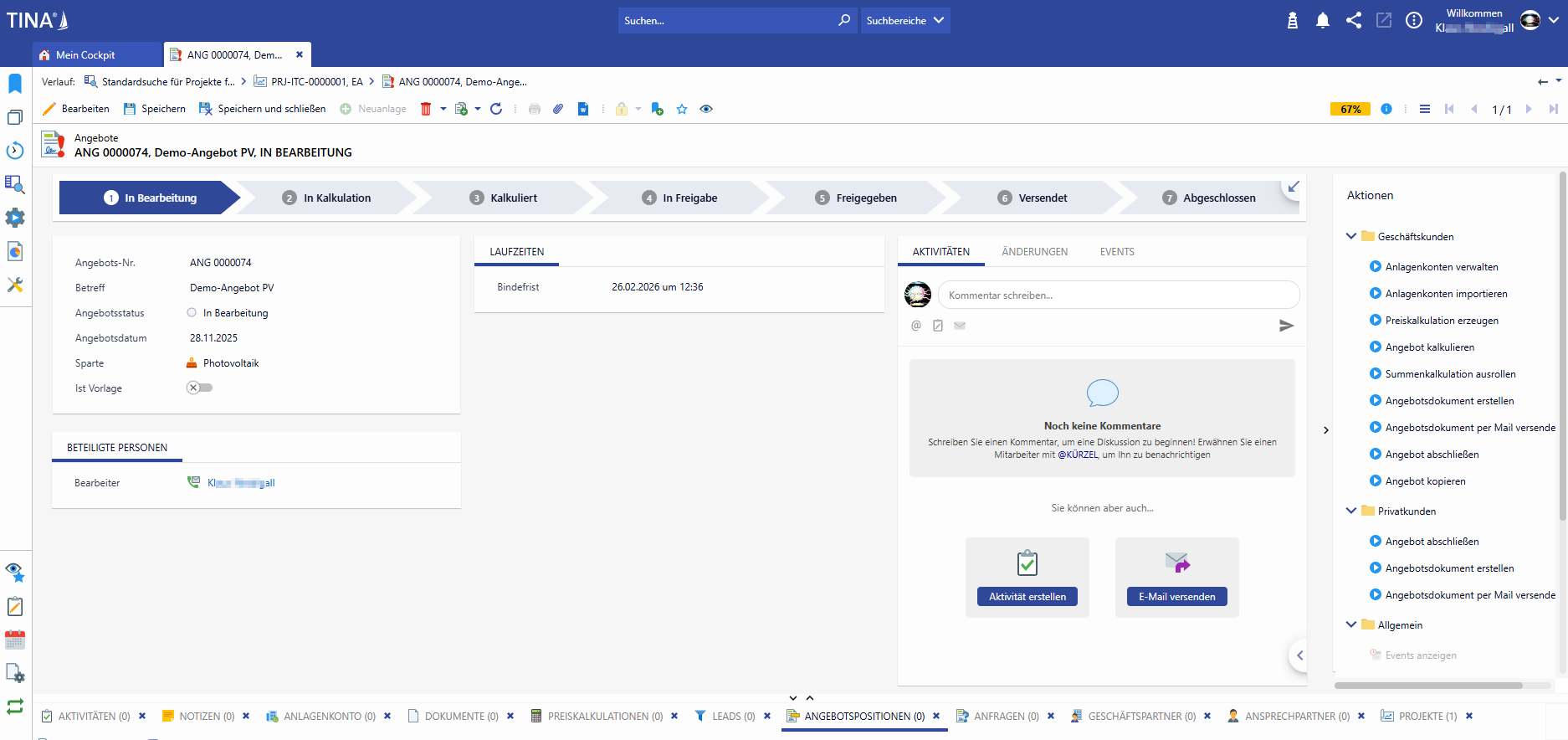The image size is (1568, 740).
Task: Click the 67% completion progress indicator
Action: tap(1350, 109)
